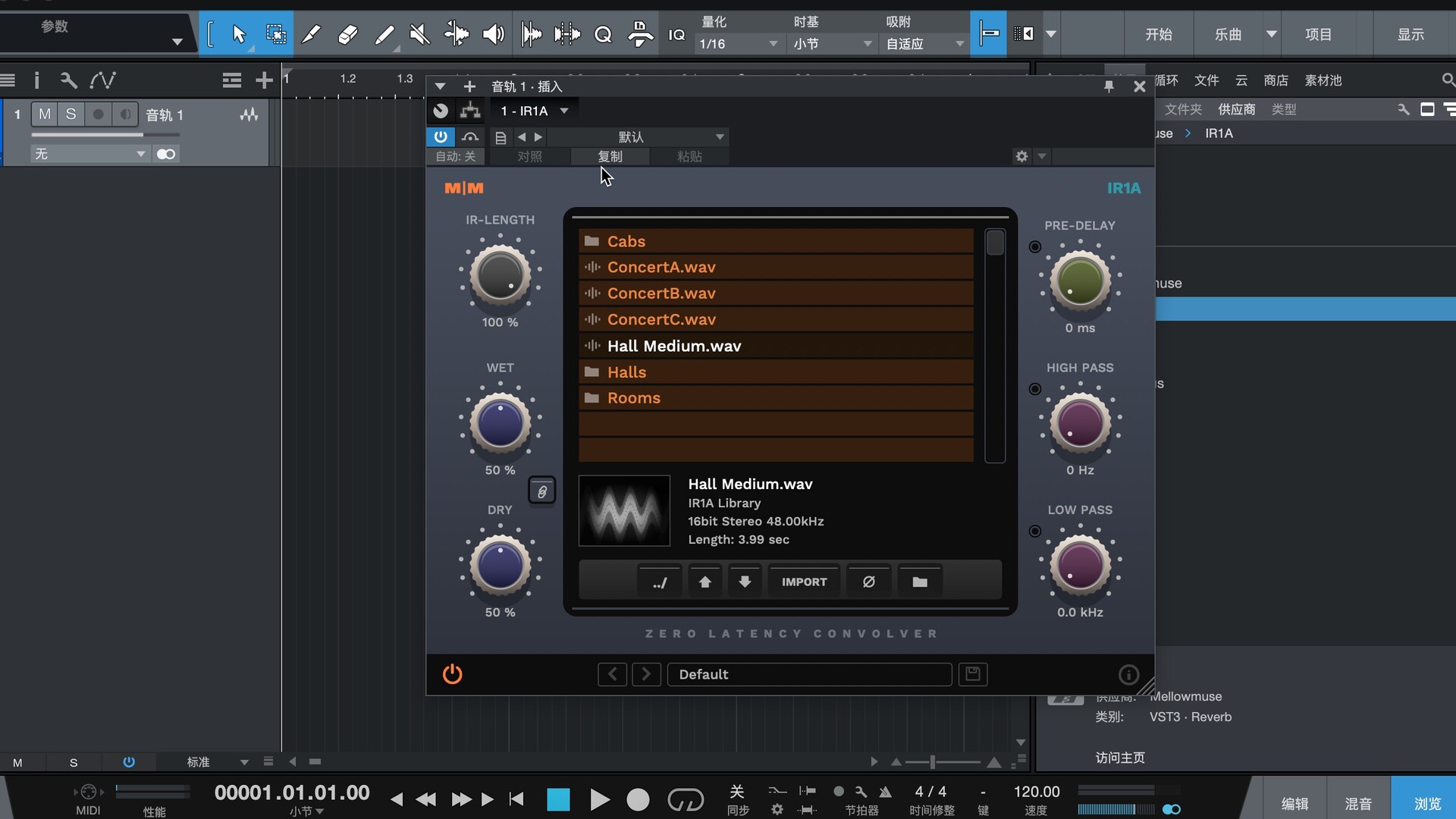Screen dimensions: 1456x819
Task: Toggle monitor on 音轨 1
Action: pos(125,115)
